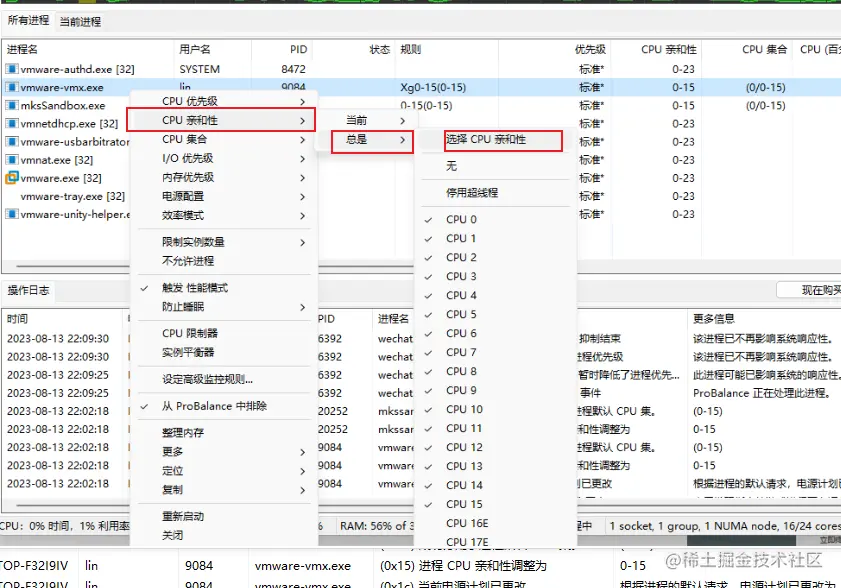Switch to the 当前进程 tab

80,21
